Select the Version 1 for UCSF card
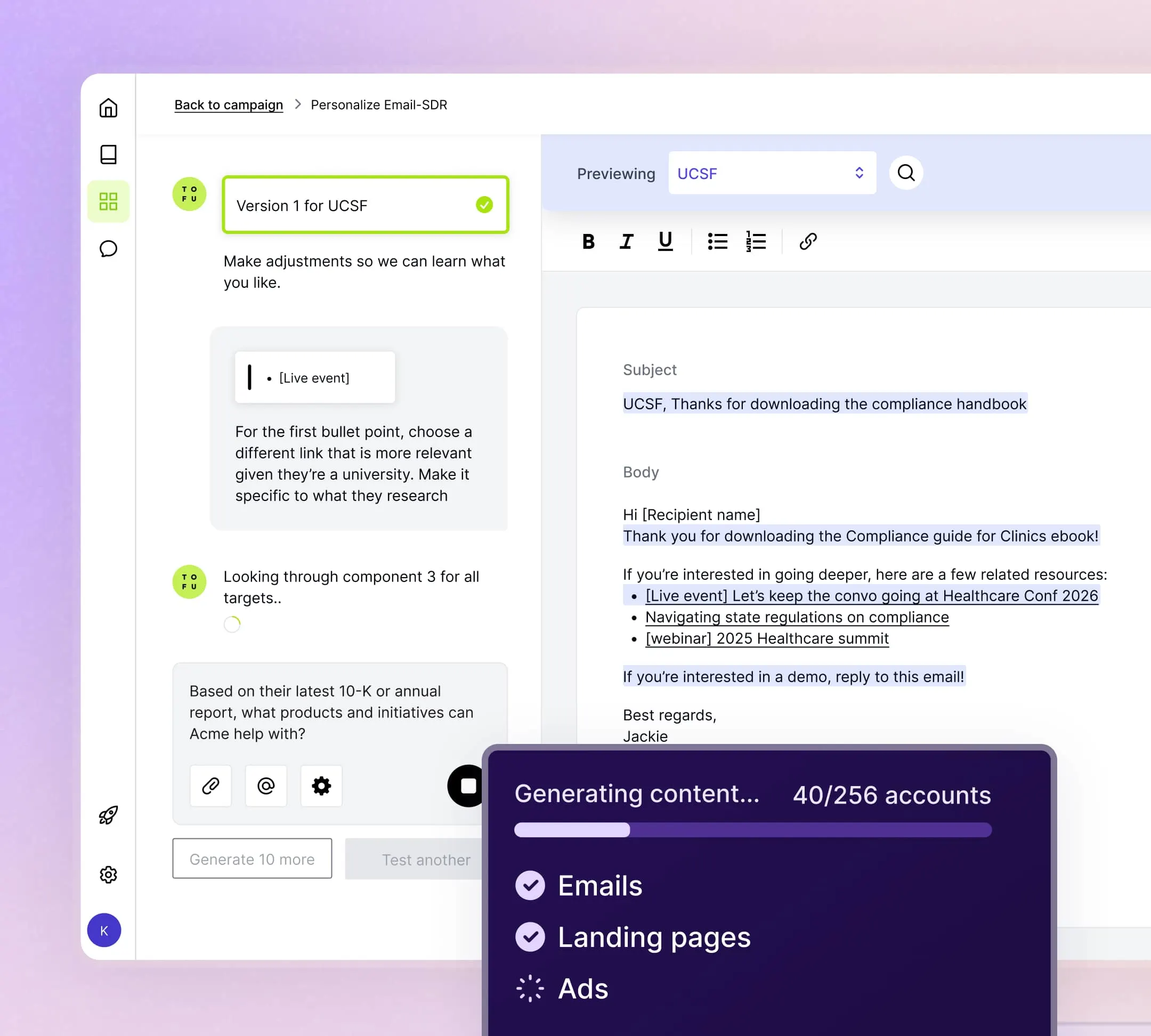Viewport: 1151px width, 1036px height. 365,205
